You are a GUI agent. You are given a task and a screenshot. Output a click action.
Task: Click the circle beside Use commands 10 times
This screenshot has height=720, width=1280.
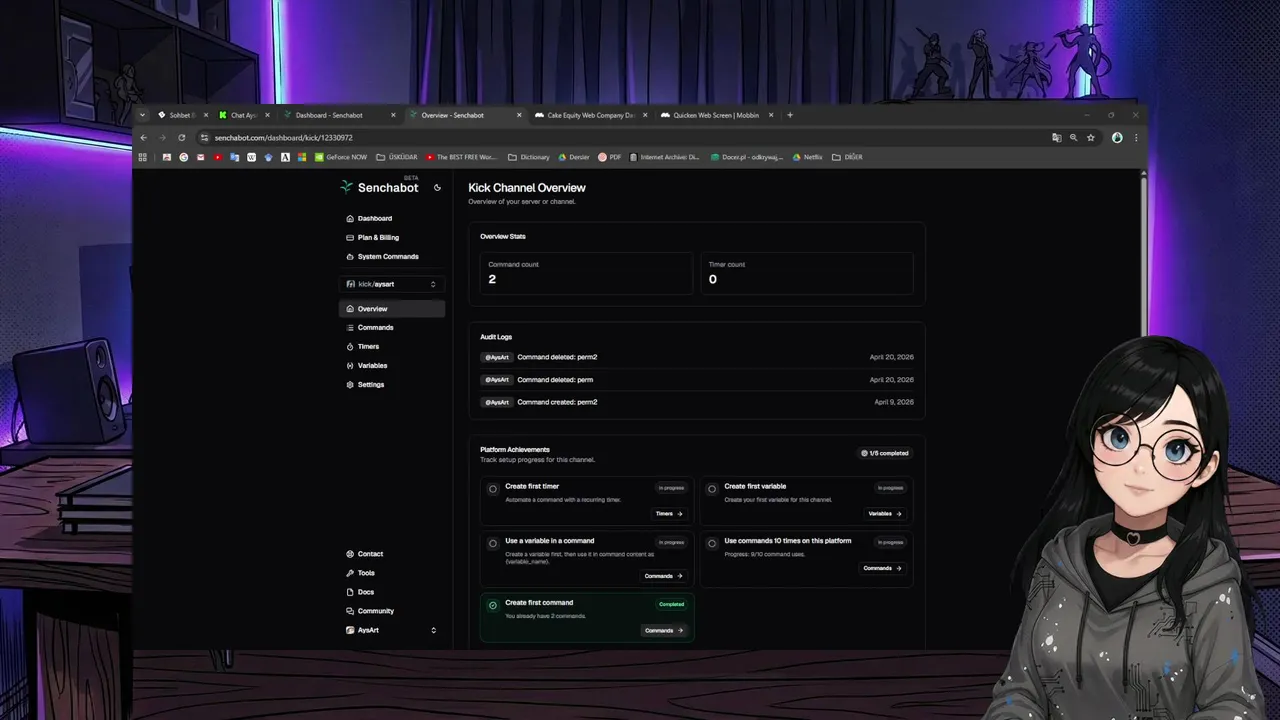(x=712, y=544)
